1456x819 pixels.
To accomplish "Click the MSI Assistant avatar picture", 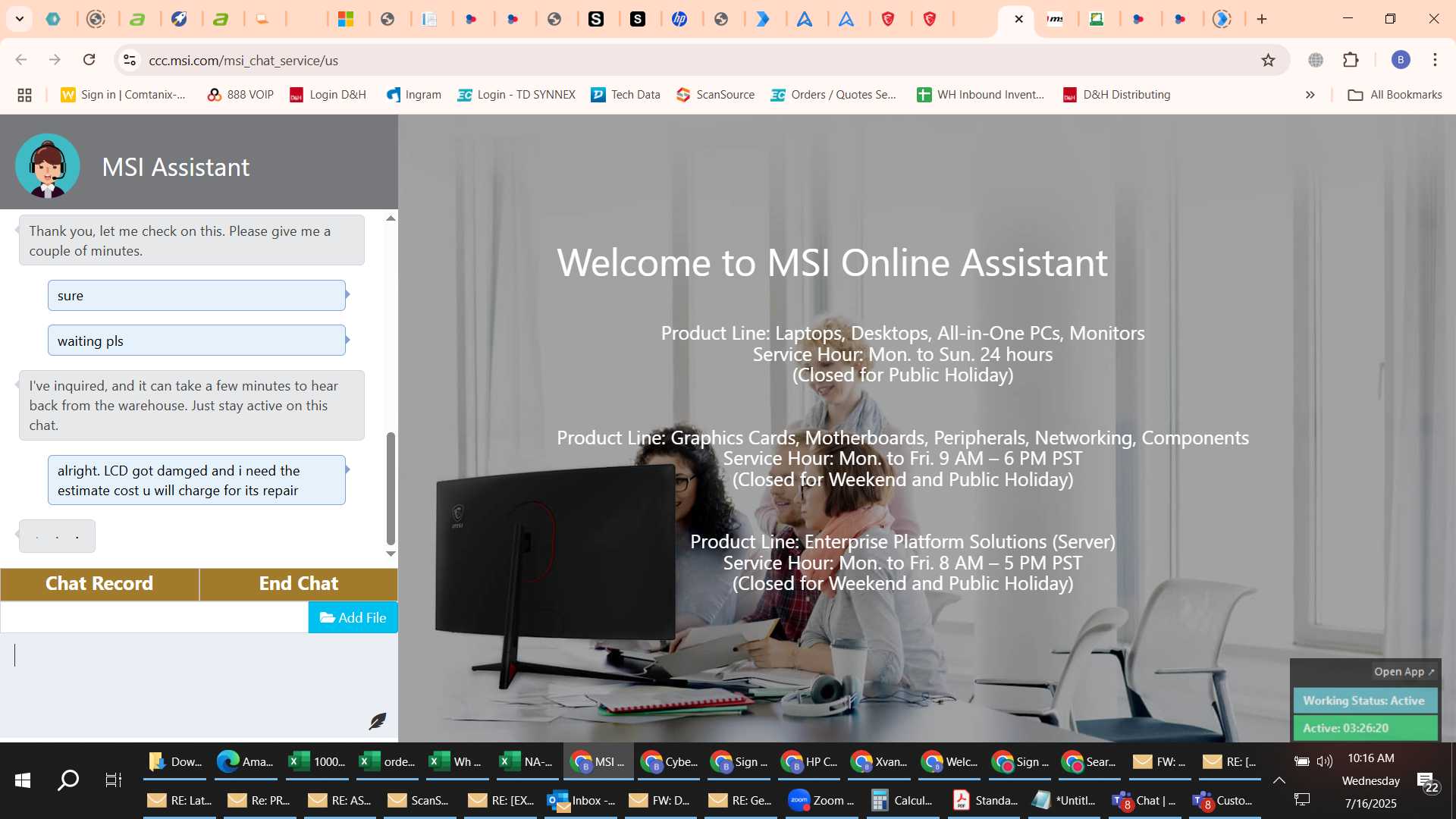I will pyautogui.click(x=47, y=166).
